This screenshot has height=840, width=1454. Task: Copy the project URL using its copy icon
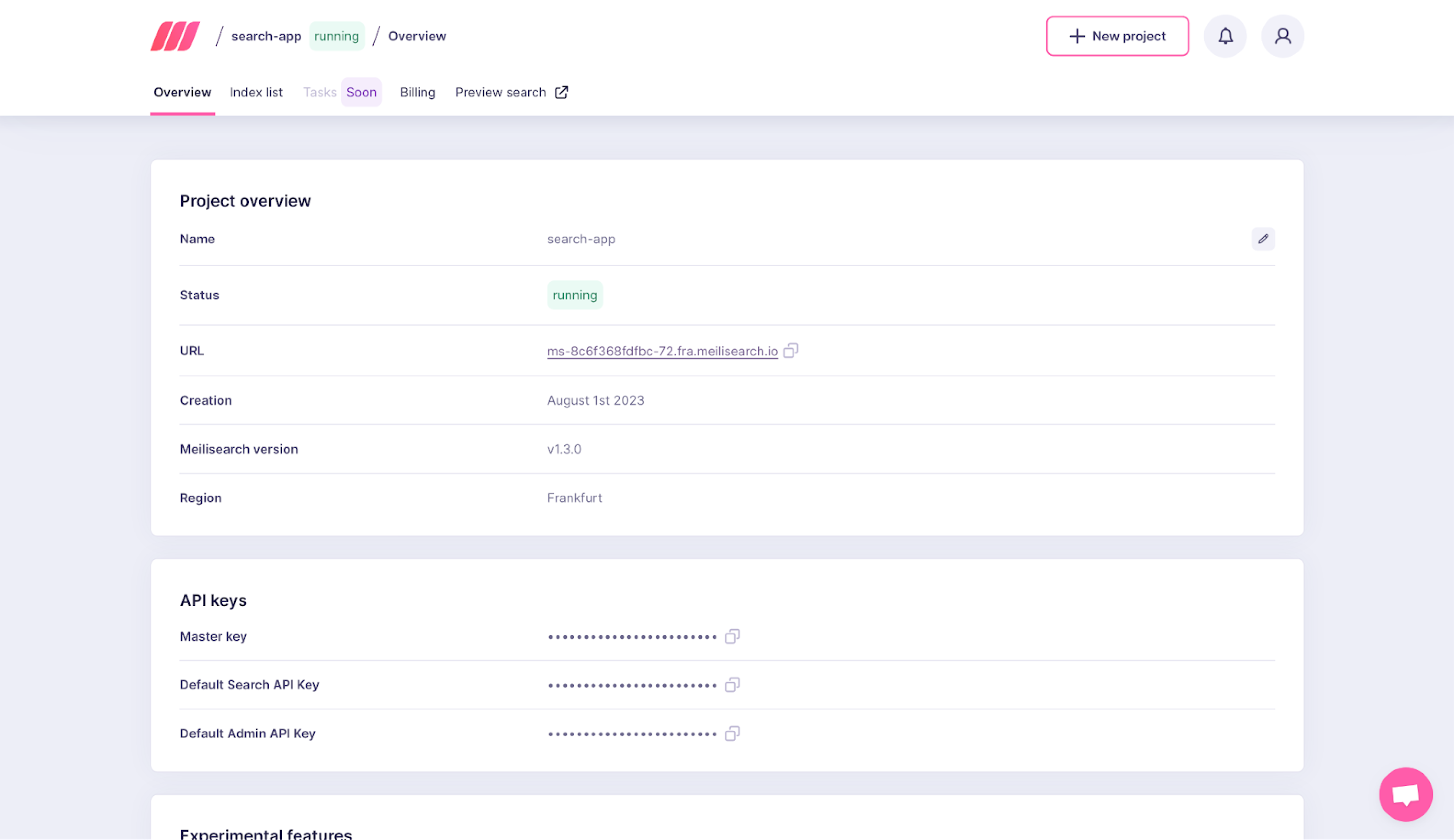point(791,351)
